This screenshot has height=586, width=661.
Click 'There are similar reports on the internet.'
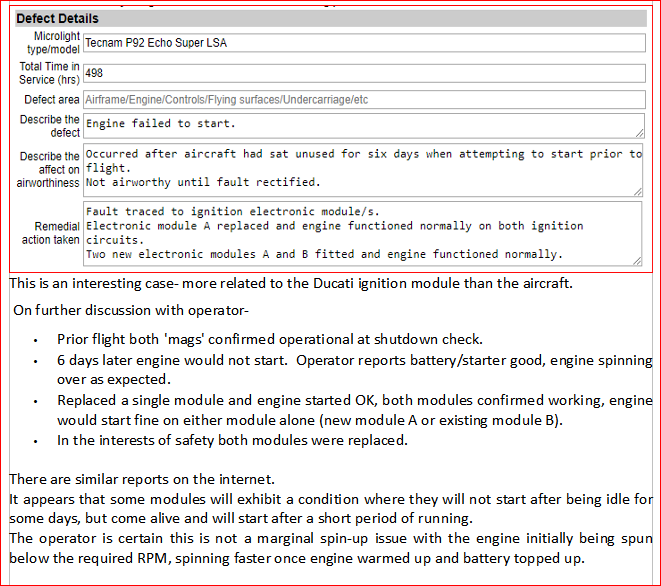coord(142,479)
